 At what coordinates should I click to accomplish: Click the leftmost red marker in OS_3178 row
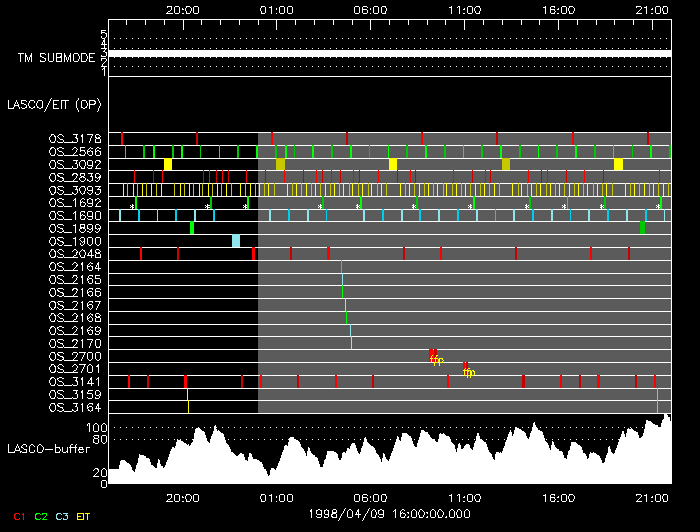[122, 137]
